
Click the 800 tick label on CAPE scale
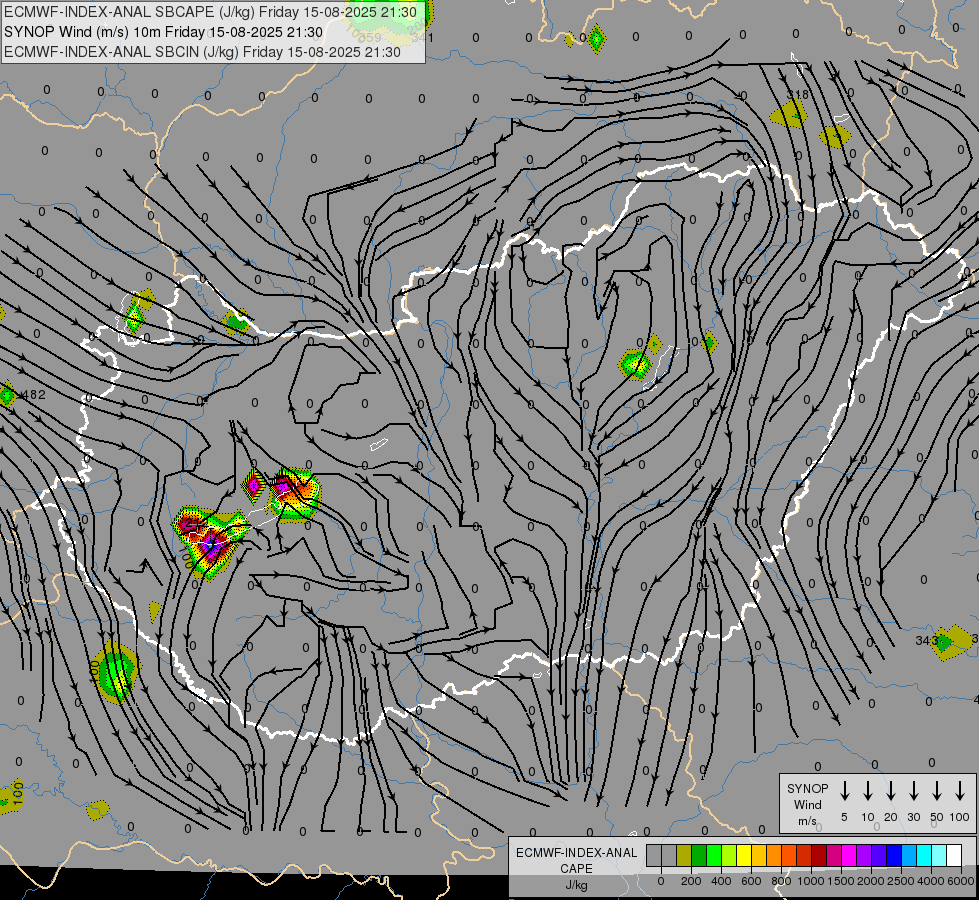point(781,881)
